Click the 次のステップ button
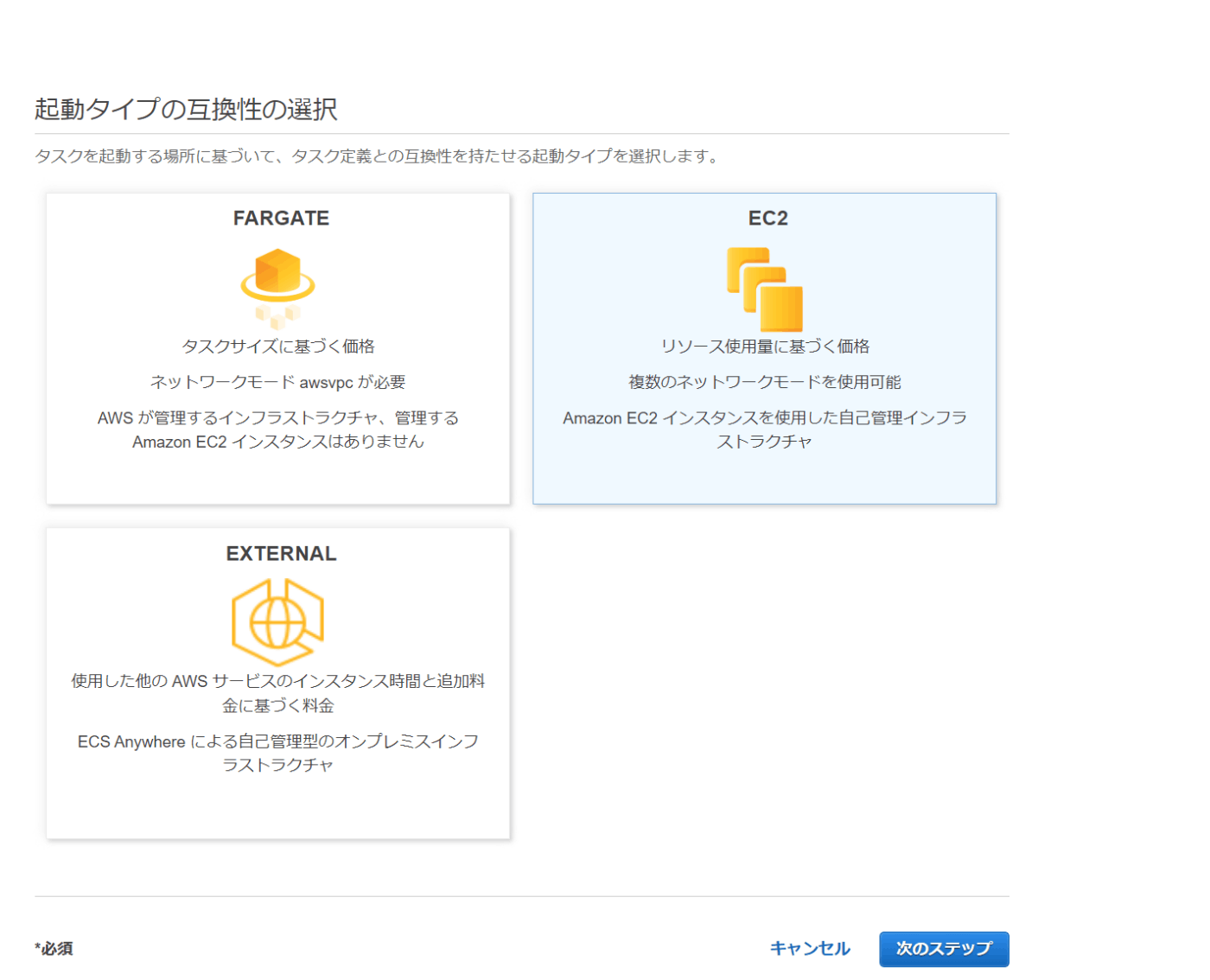 (x=944, y=949)
